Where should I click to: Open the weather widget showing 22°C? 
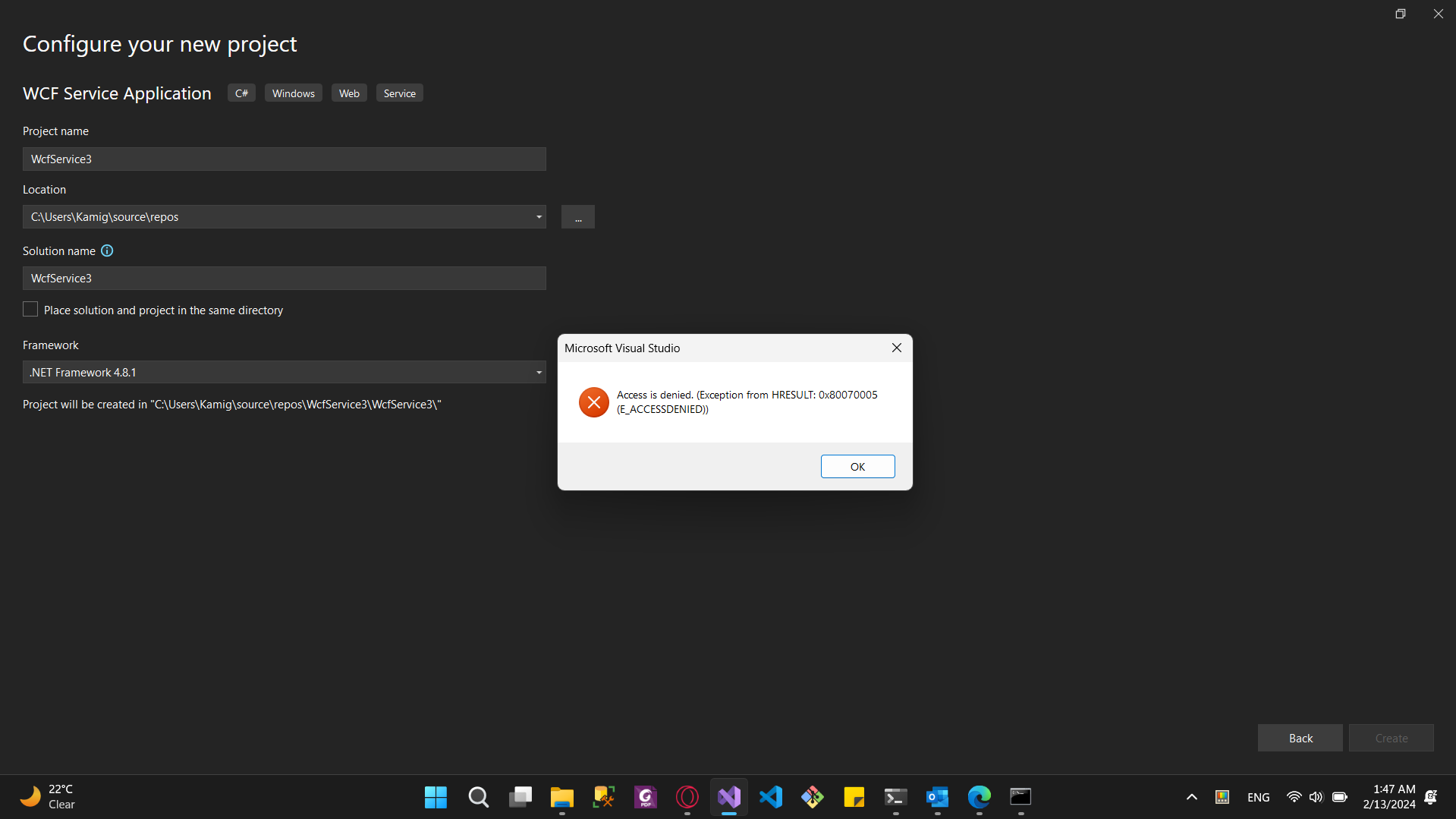[47, 797]
